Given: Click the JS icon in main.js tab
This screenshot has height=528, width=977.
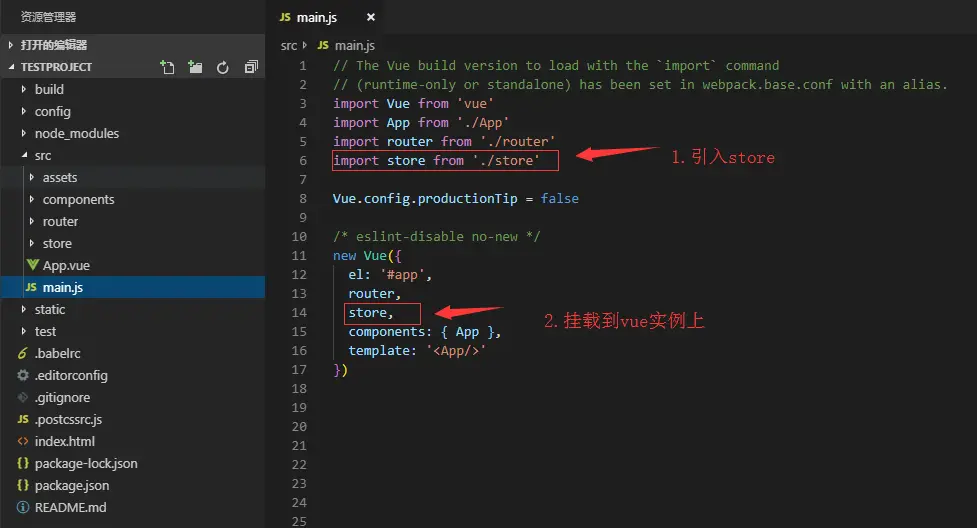Looking at the screenshot, I should 285,17.
